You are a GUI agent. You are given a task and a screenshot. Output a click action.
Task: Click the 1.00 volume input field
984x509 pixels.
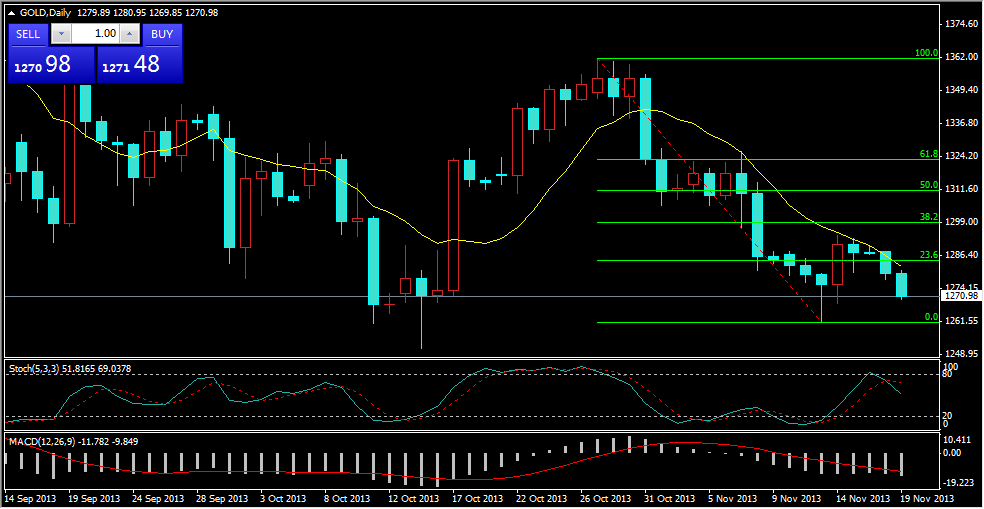tap(95, 34)
